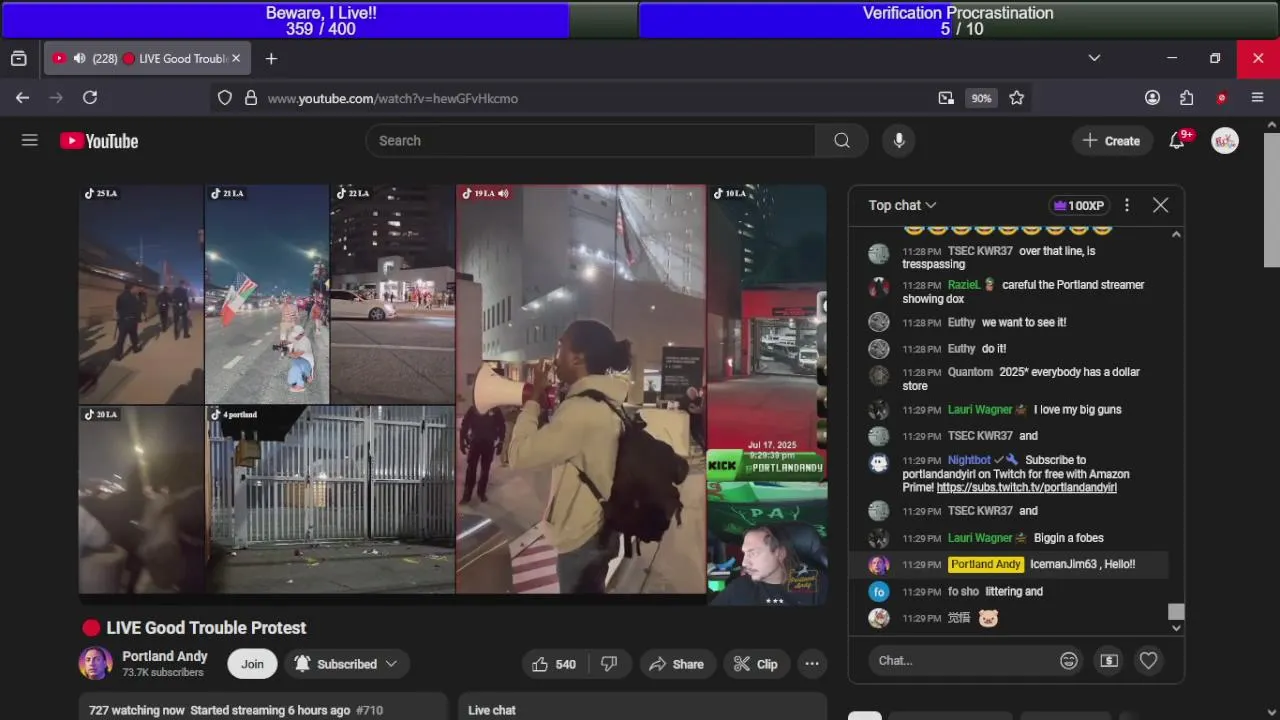Open YouTube notifications bell
The width and height of the screenshot is (1280, 720).
pos(1177,141)
